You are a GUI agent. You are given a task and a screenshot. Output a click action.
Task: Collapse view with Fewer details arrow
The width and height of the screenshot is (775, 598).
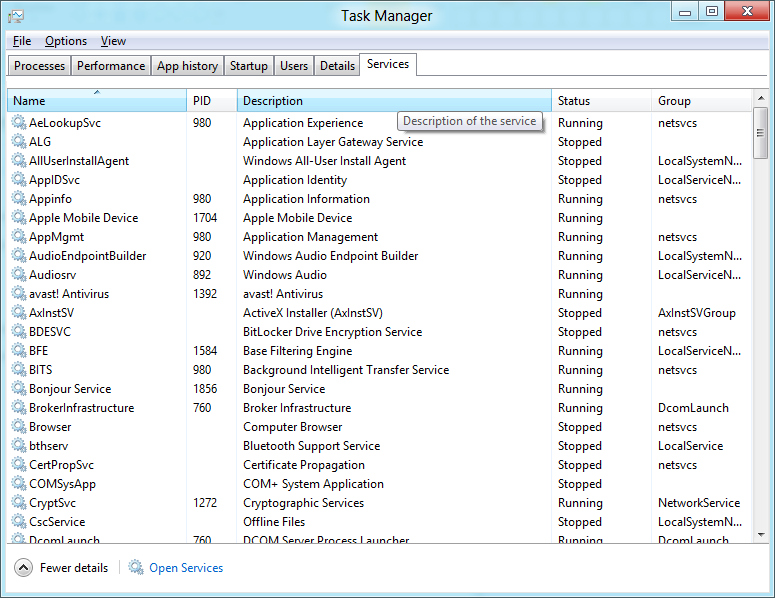23,568
